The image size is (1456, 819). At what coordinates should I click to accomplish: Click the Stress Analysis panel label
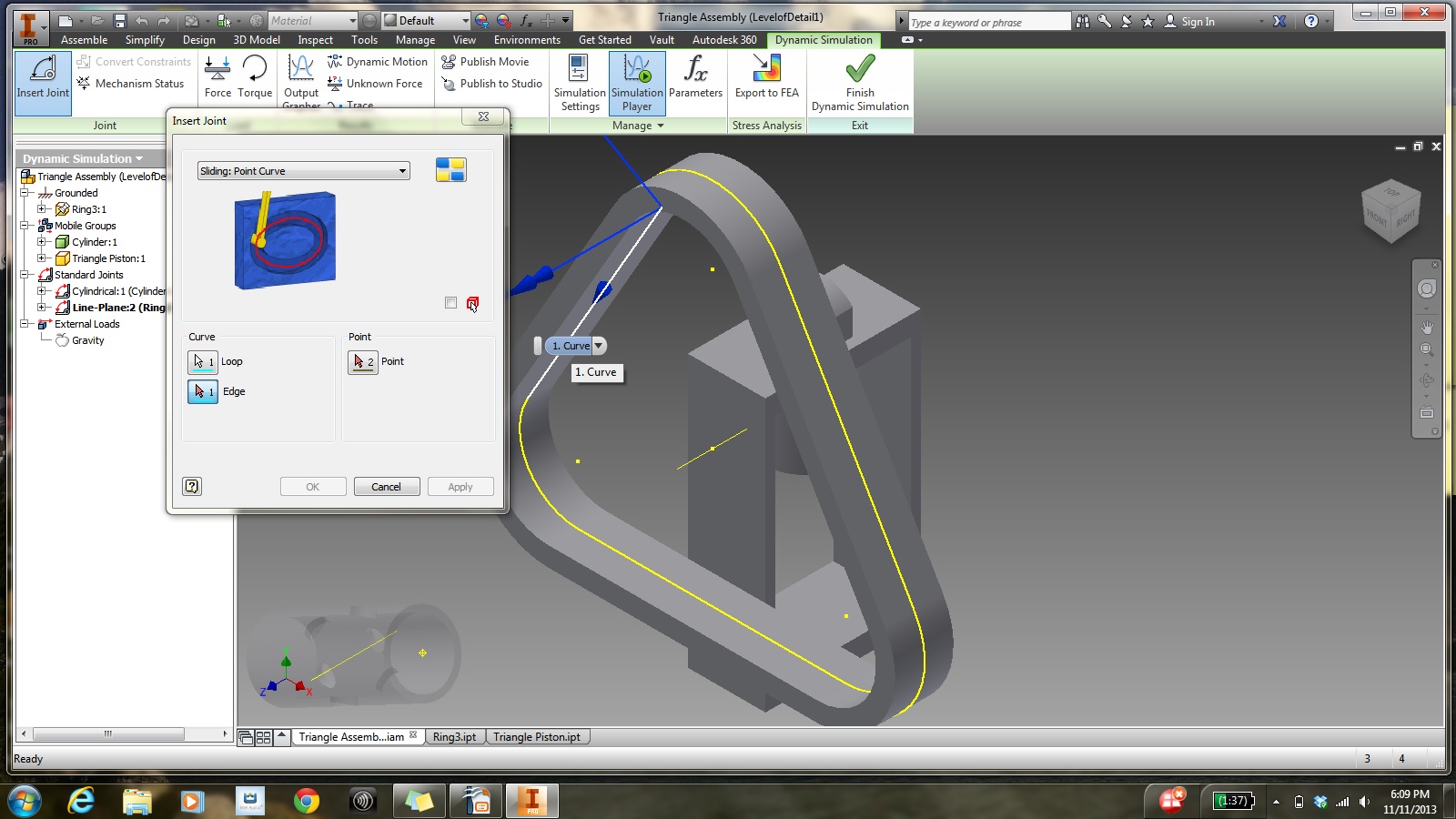pyautogui.click(x=766, y=126)
